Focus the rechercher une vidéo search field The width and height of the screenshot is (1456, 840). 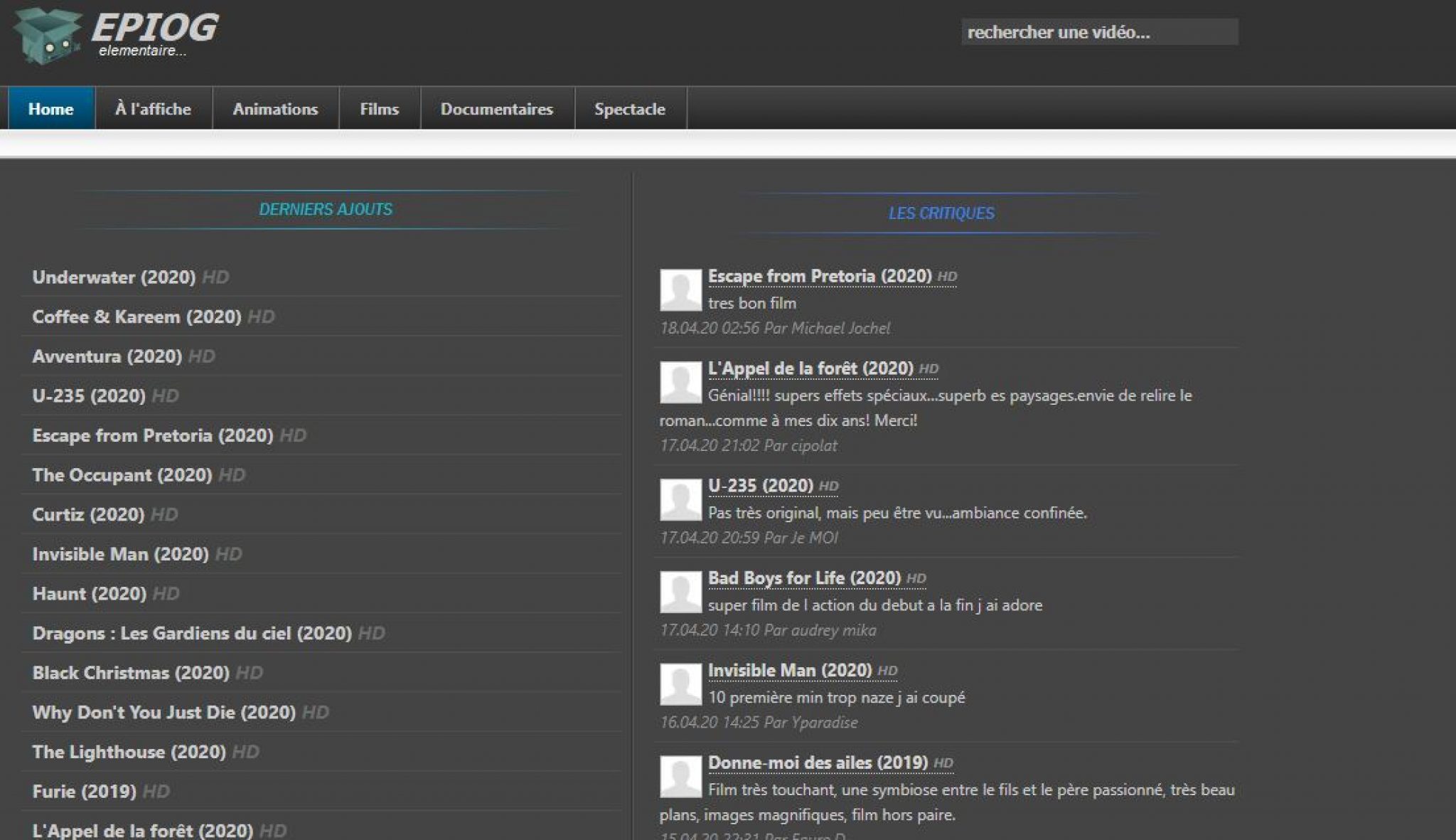(1098, 32)
